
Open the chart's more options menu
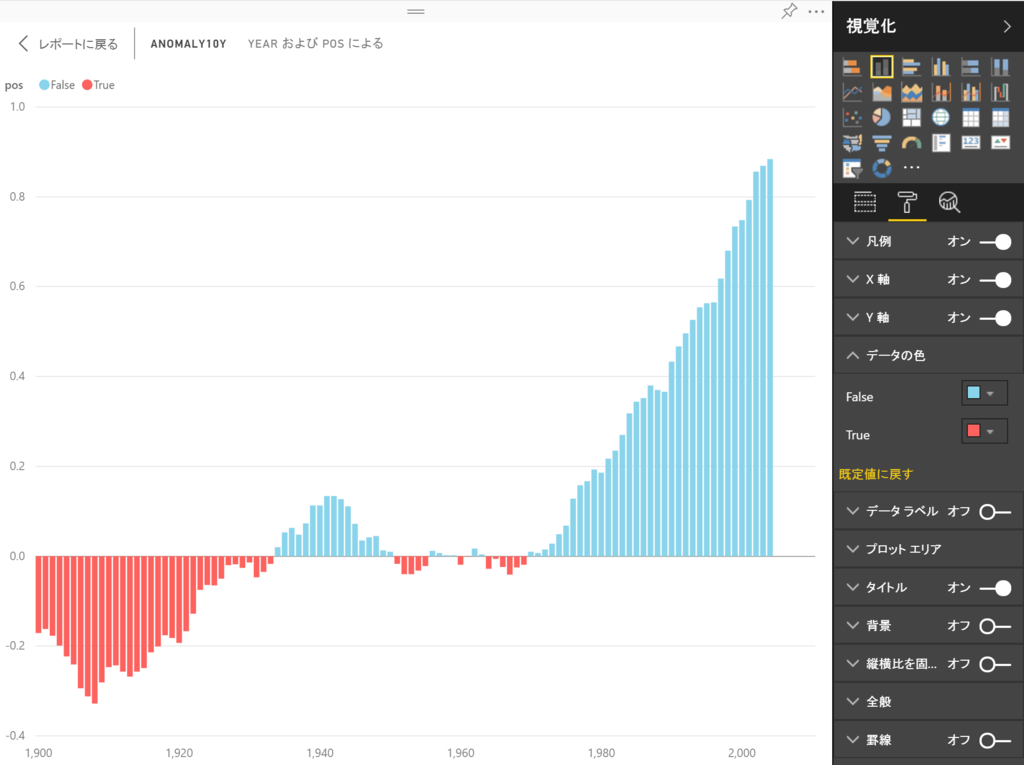(x=816, y=11)
